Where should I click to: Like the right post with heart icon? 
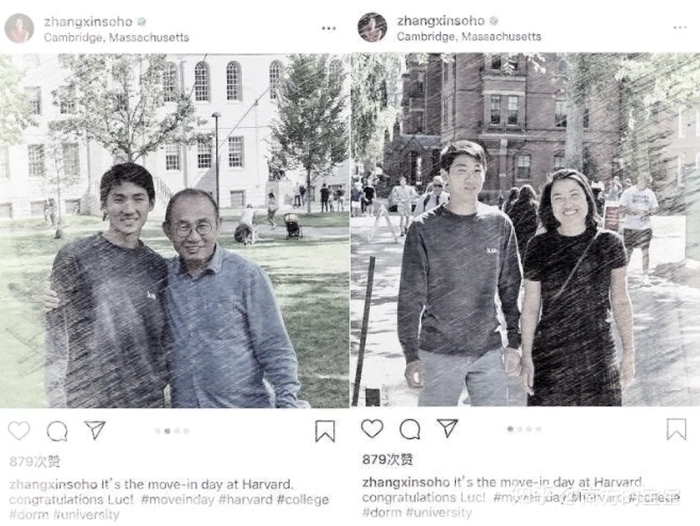click(x=372, y=429)
